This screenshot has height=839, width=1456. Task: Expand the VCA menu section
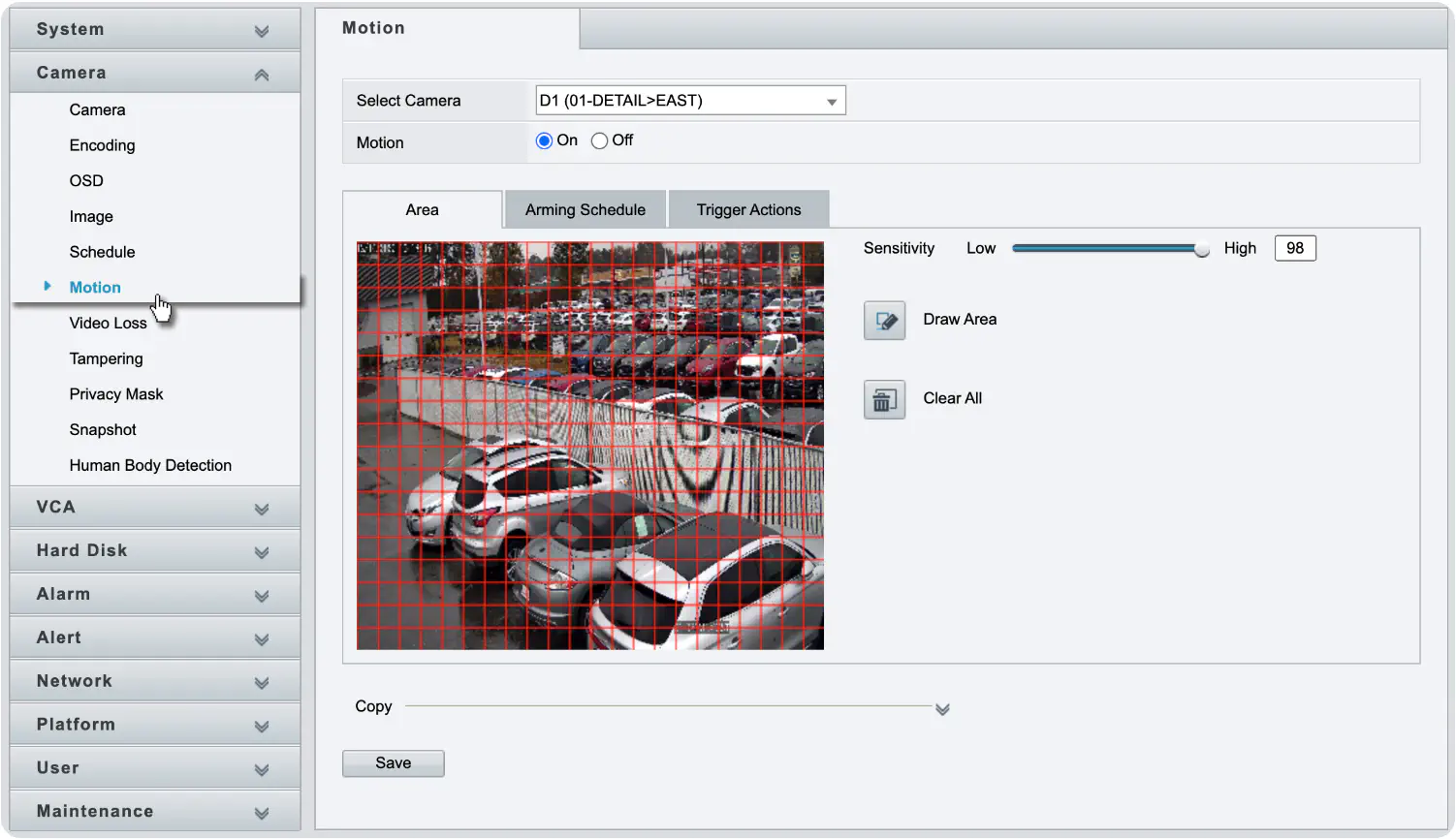[155, 508]
